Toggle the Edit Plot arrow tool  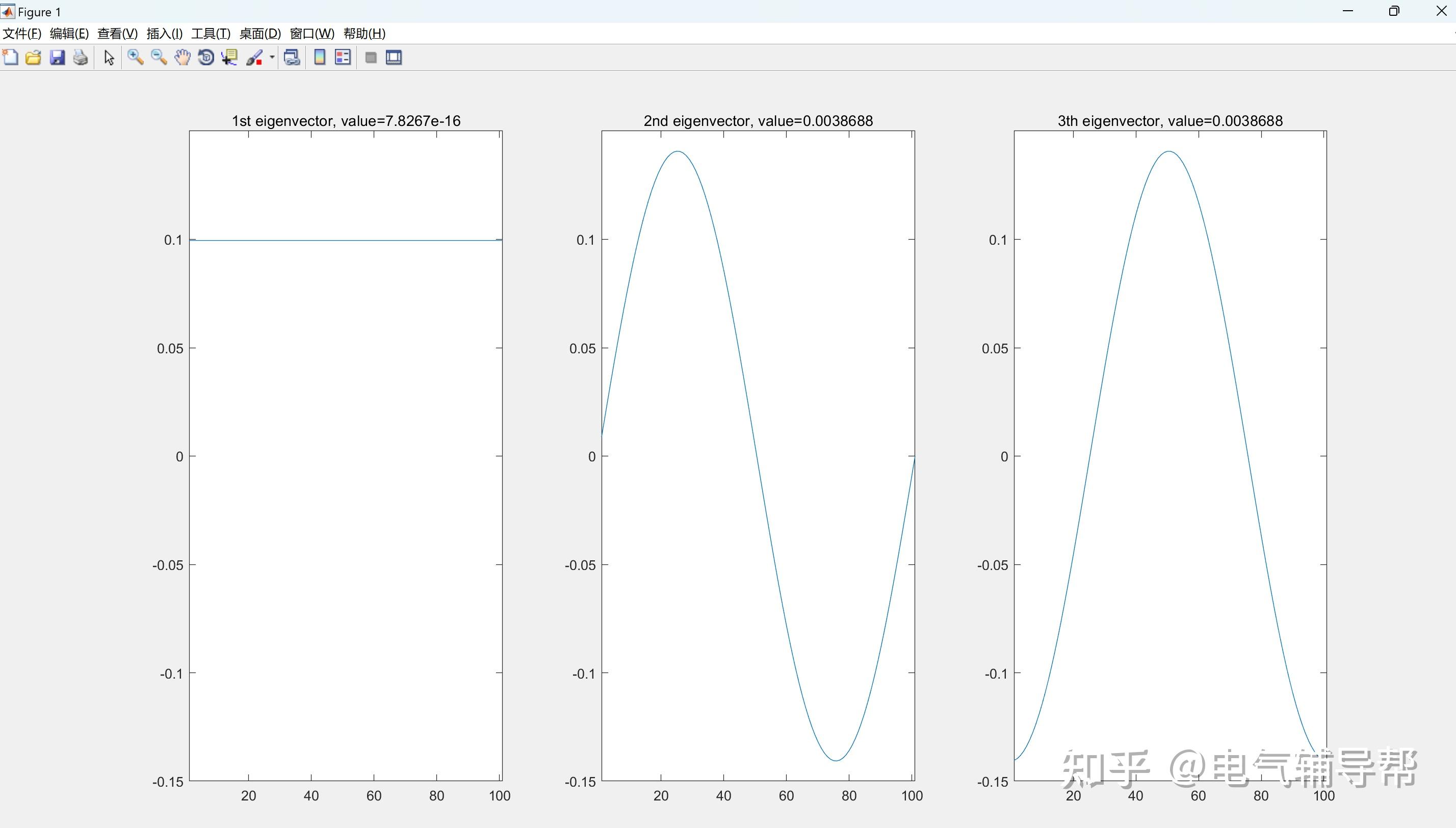pos(109,58)
